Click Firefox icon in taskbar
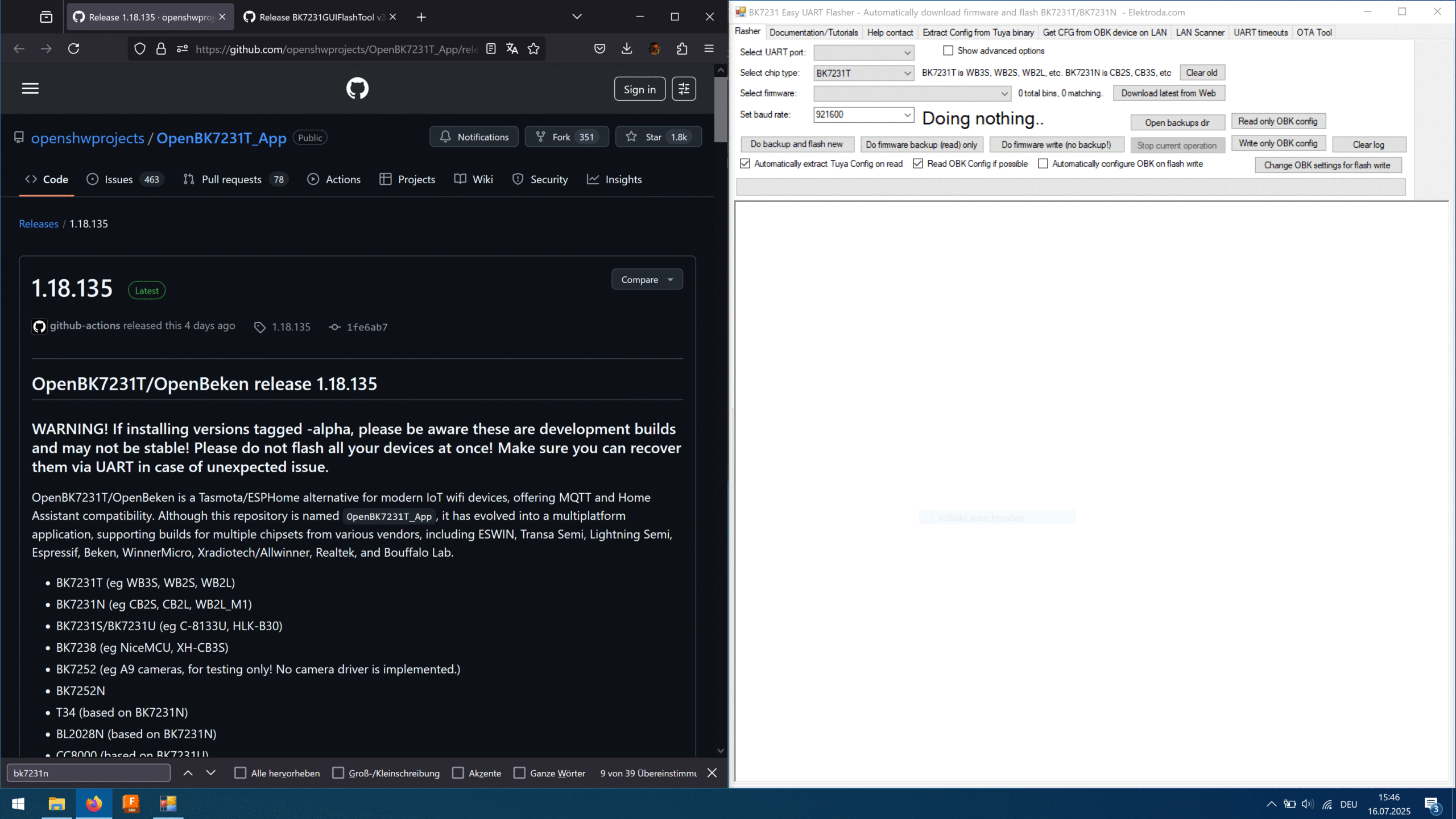The image size is (1456, 819). click(x=94, y=804)
